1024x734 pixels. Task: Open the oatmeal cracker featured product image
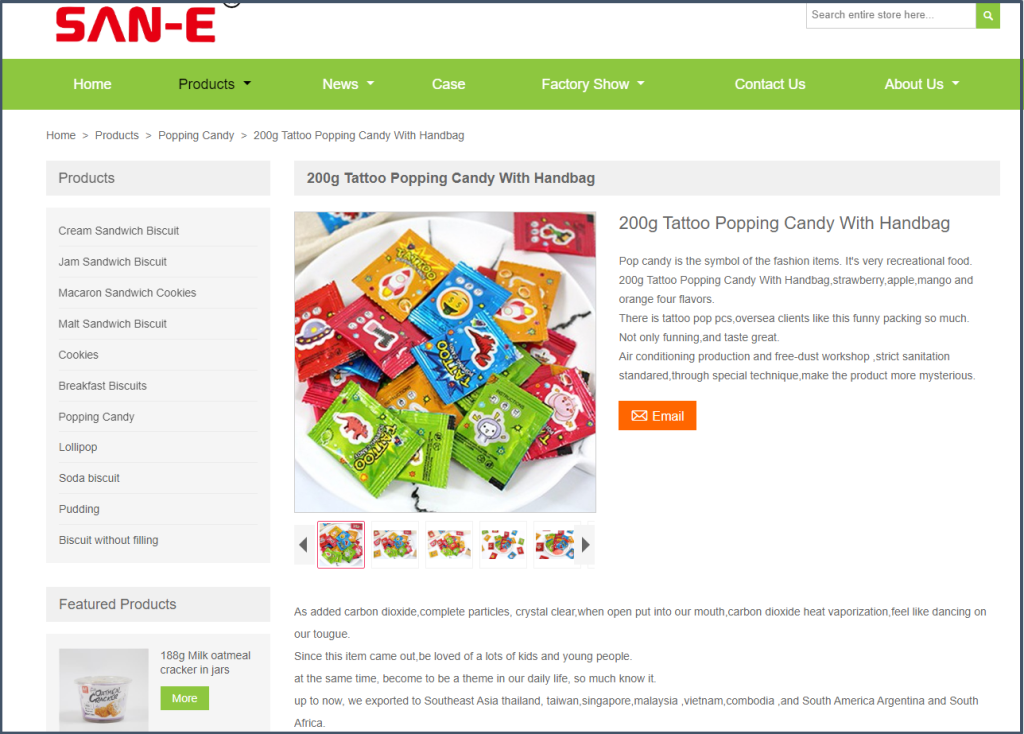pyautogui.click(x=104, y=690)
